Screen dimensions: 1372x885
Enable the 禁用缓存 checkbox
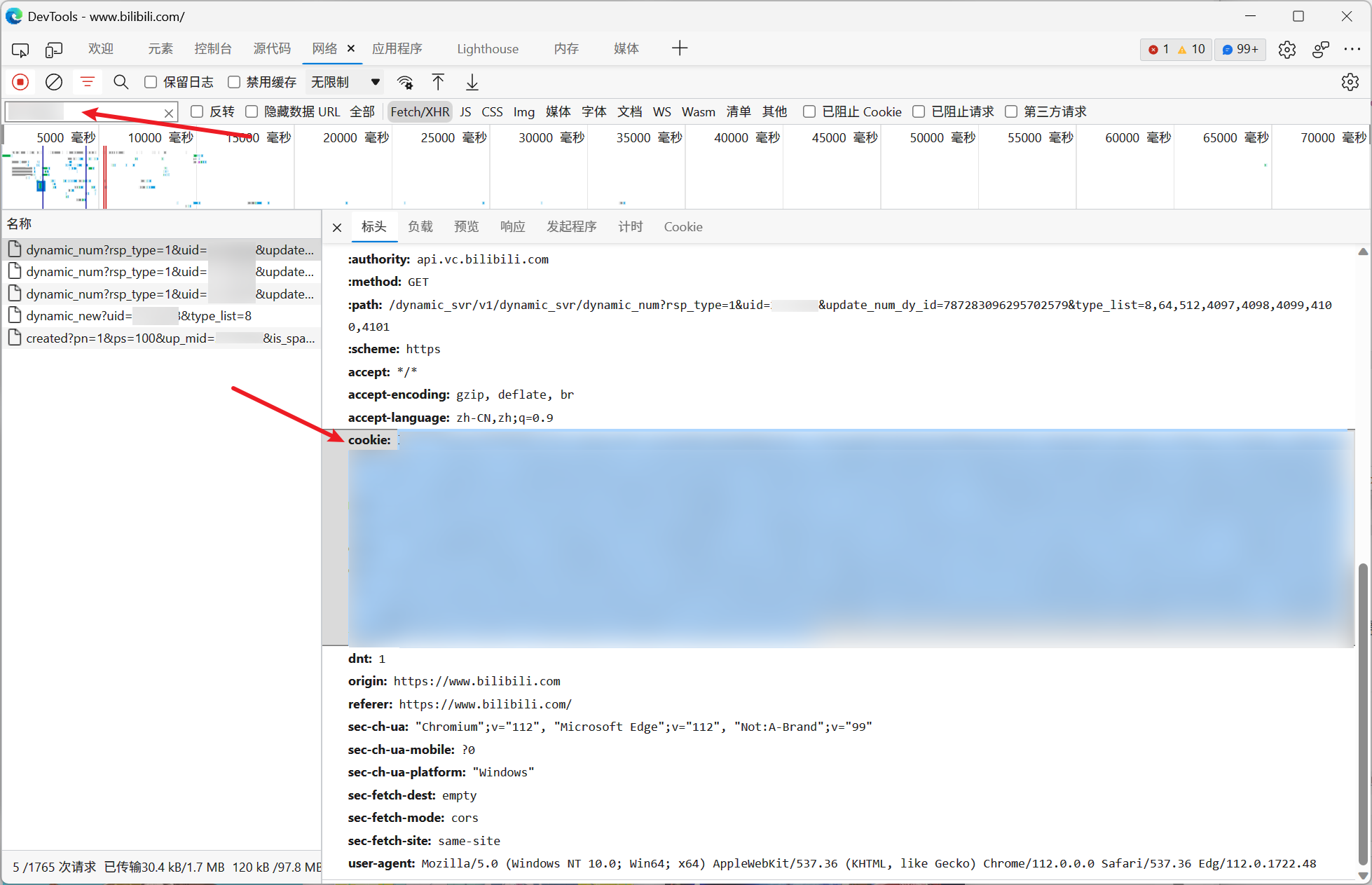234,82
